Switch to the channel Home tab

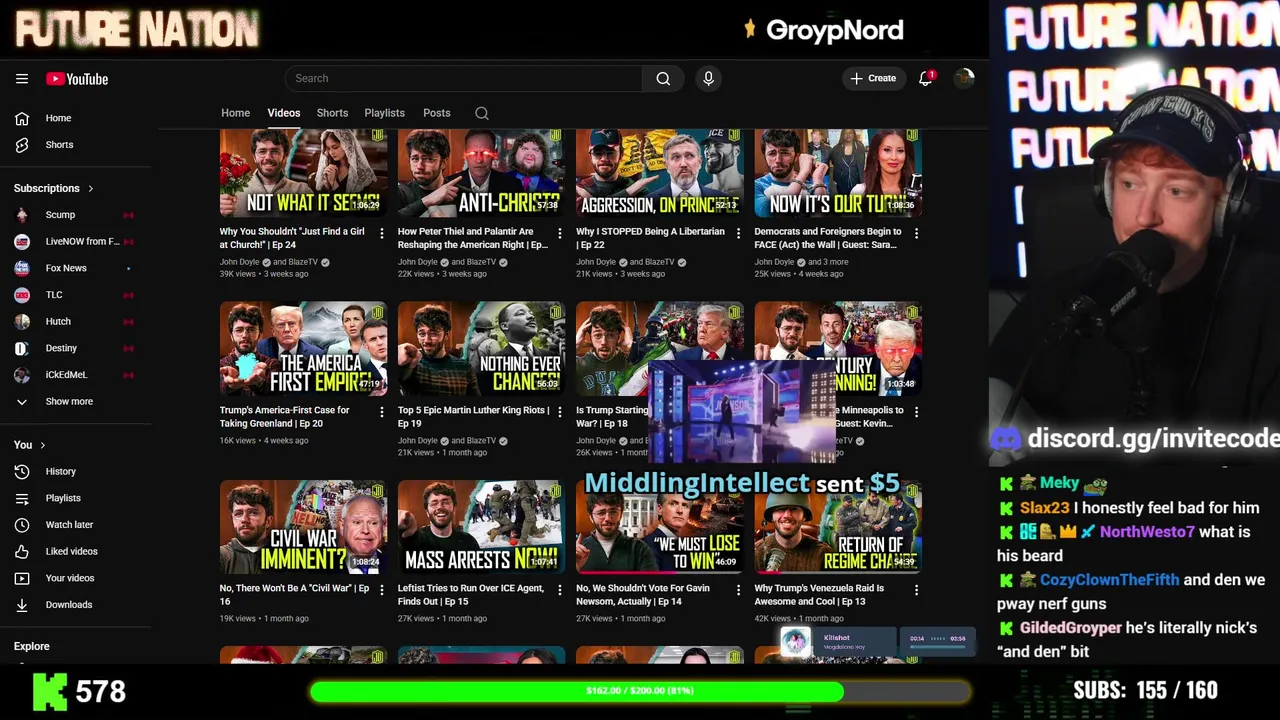(x=236, y=113)
